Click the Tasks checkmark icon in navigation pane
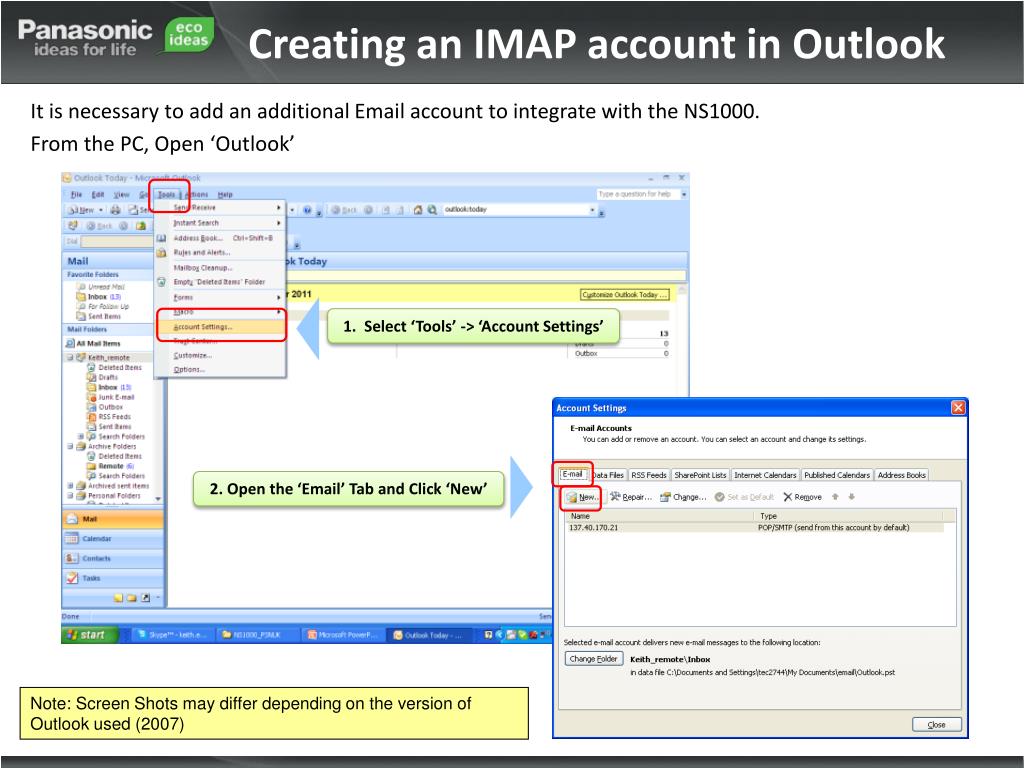The width and height of the screenshot is (1024, 768). point(72,578)
